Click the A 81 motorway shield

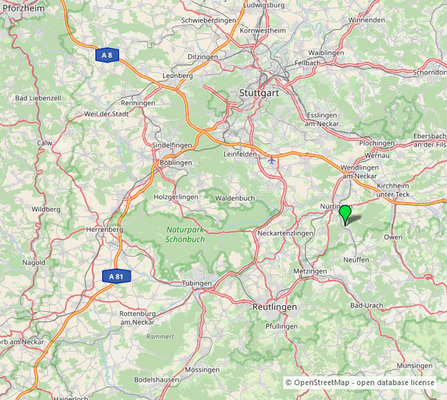116,276
